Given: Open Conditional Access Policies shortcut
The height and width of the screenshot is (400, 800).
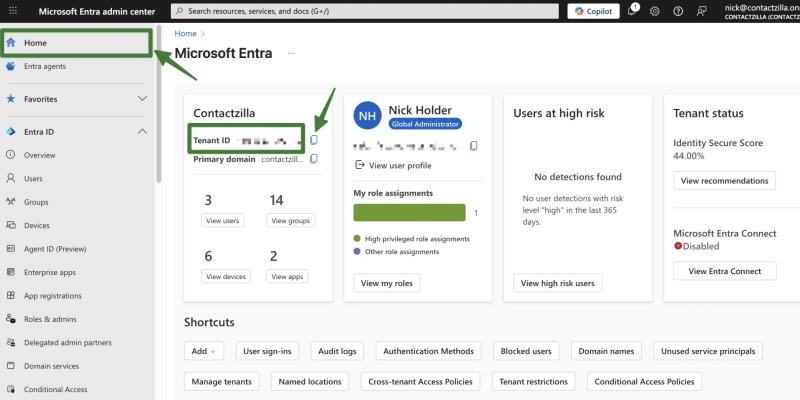Looking at the screenshot, I should [644, 382].
